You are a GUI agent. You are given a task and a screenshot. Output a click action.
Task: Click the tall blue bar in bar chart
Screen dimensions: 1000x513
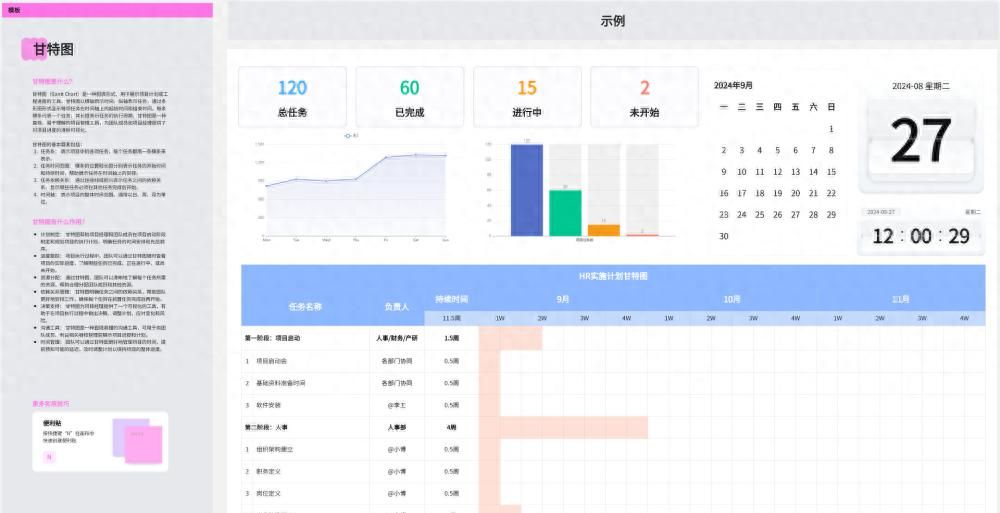(x=527, y=190)
